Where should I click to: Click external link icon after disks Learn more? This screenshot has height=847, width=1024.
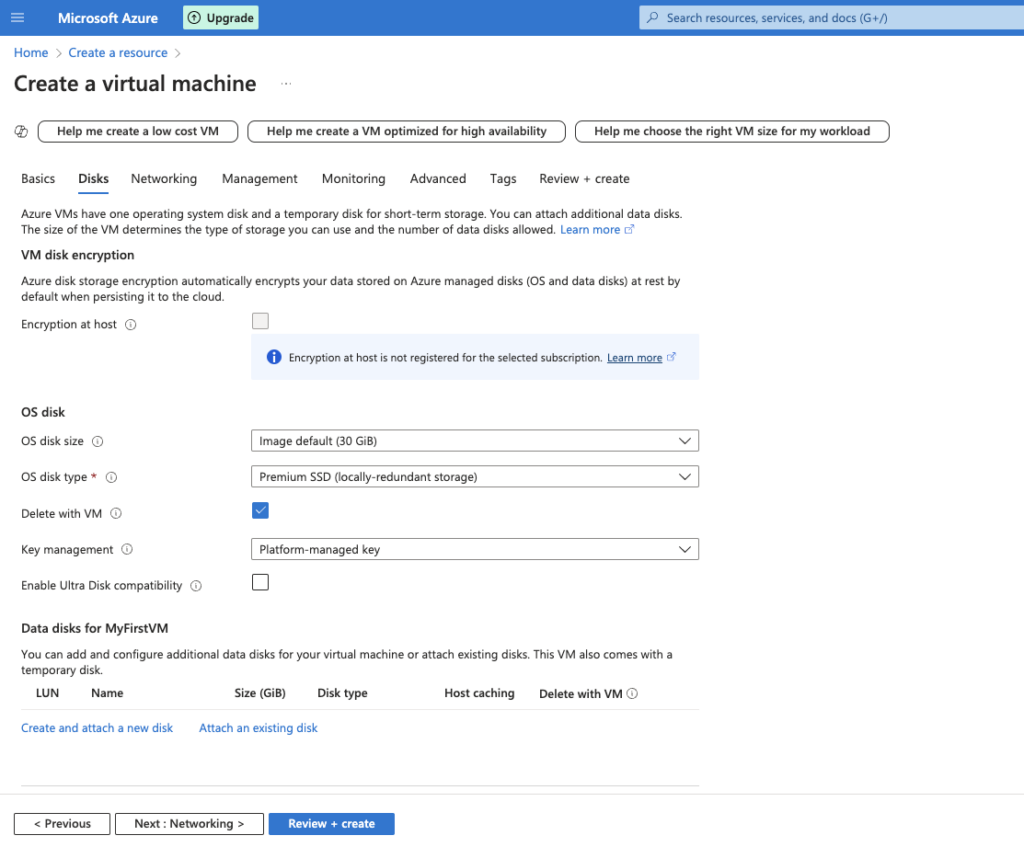[x=629, y=229]
